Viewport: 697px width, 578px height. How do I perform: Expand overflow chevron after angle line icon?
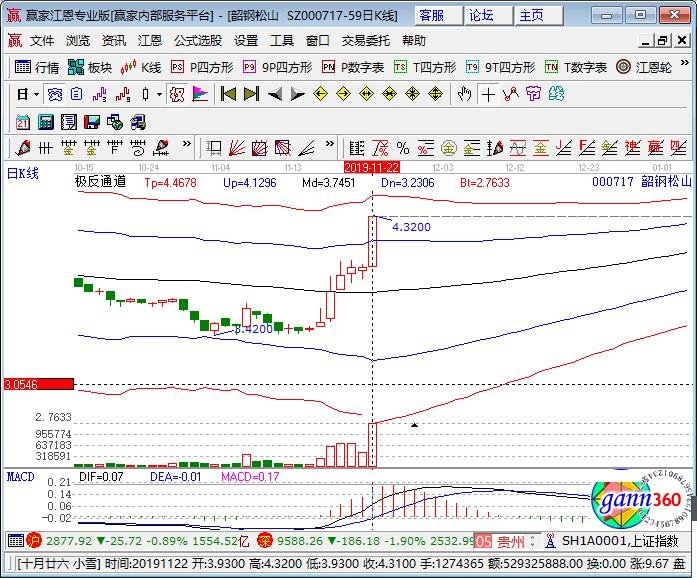tap(329, 144)
